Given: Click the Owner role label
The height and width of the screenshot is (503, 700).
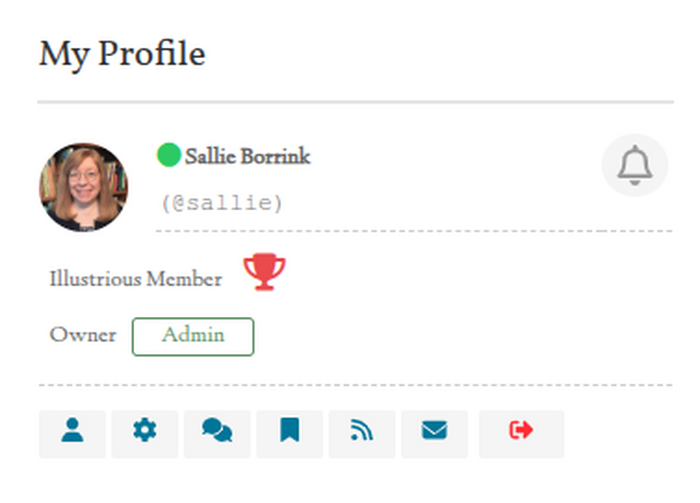Looking at the screenshot, I should coord(83,336).
